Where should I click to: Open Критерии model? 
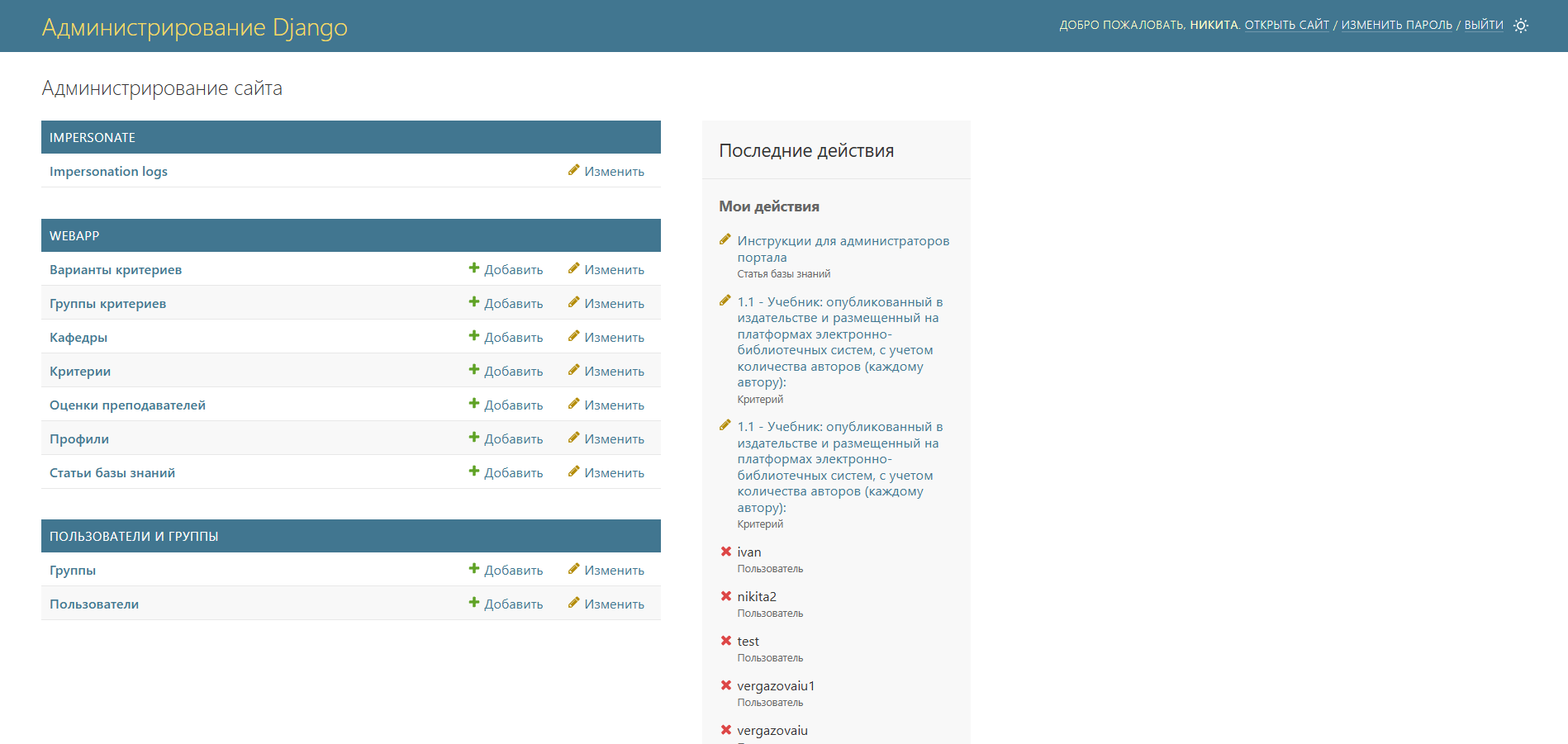tap(80, 371)
